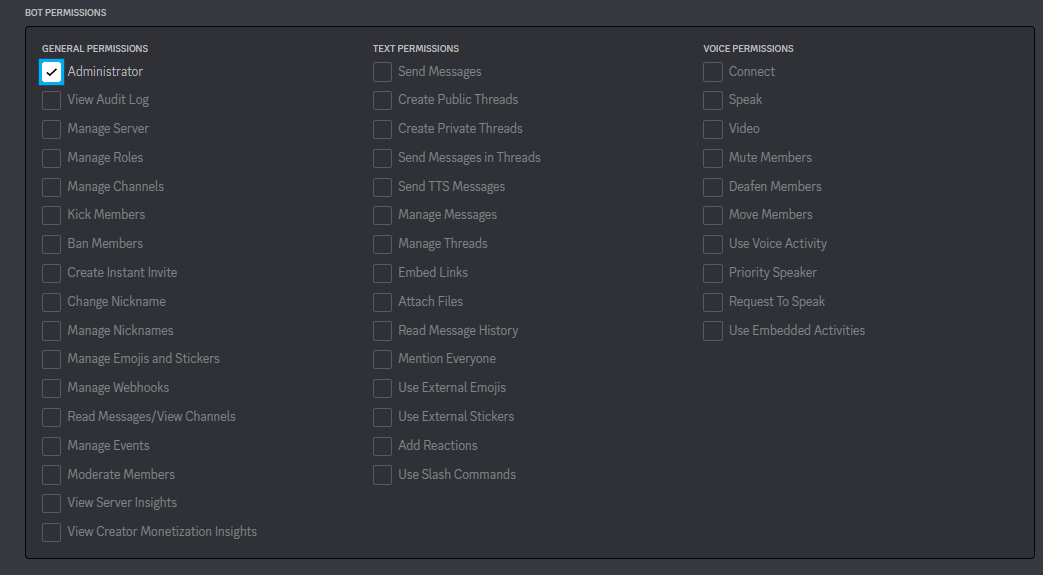1043x575 pixels.
Task: Enable the Connect voice permission
Action: (x=713, y=72)
